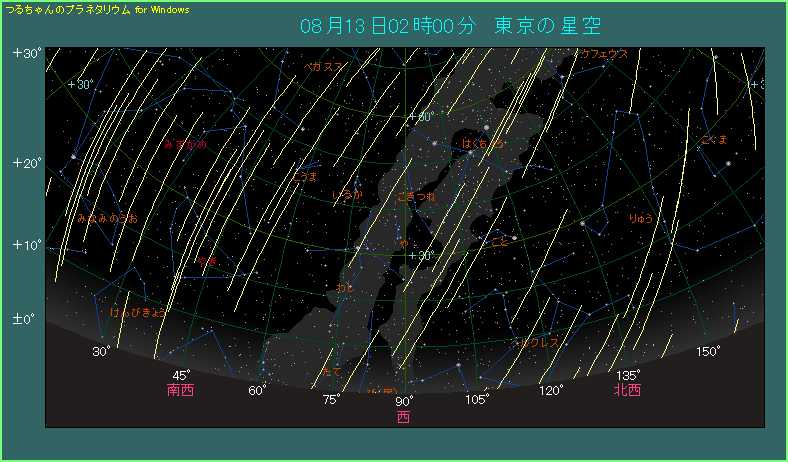Click the 90° azimuth label
Viewport: 788px width, 462px height.
coord(404,401)
